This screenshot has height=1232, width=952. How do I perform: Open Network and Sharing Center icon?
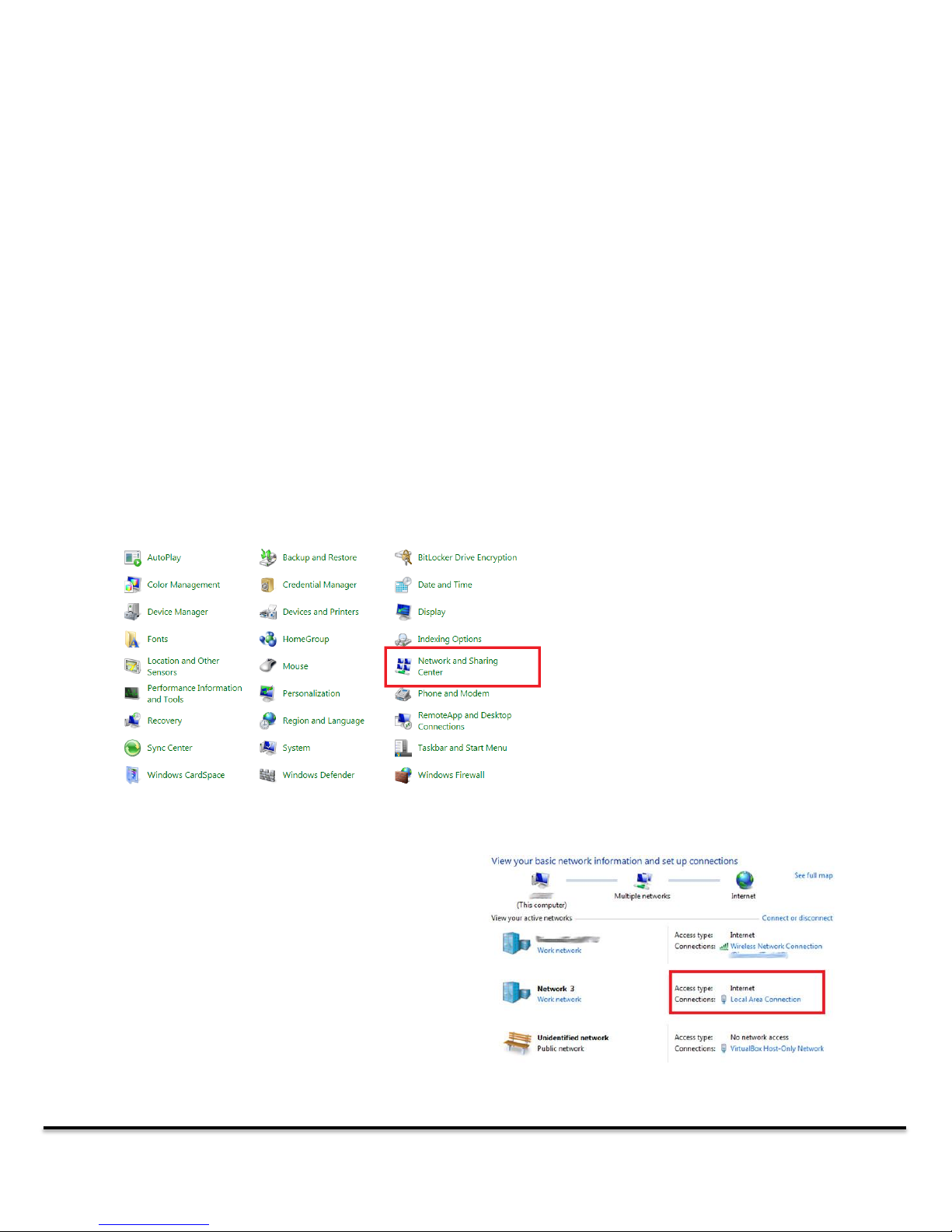[x=403, y=666]
